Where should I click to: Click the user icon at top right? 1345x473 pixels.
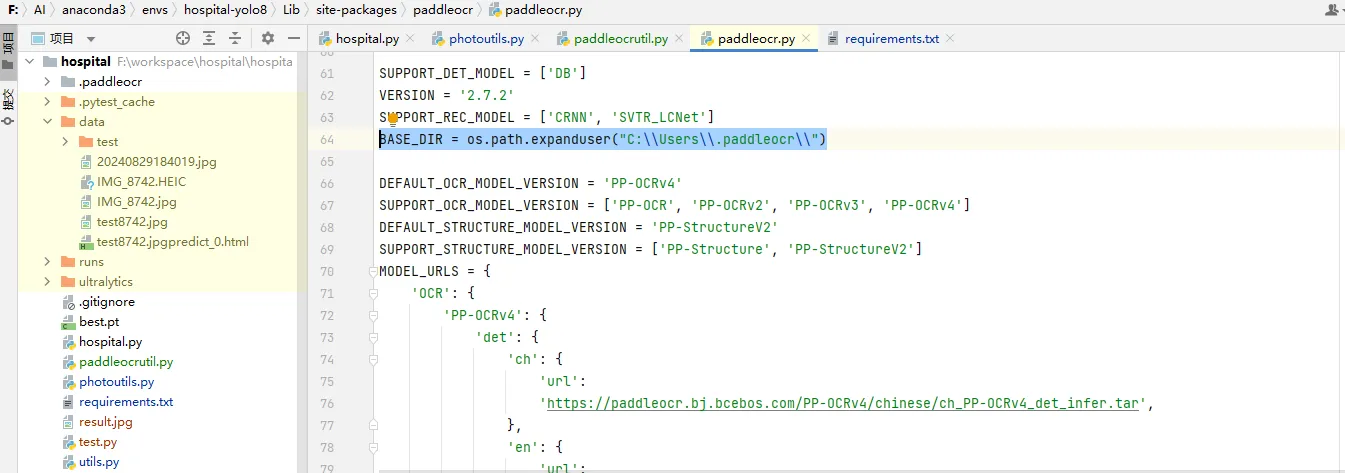[x=1332, y=10]
